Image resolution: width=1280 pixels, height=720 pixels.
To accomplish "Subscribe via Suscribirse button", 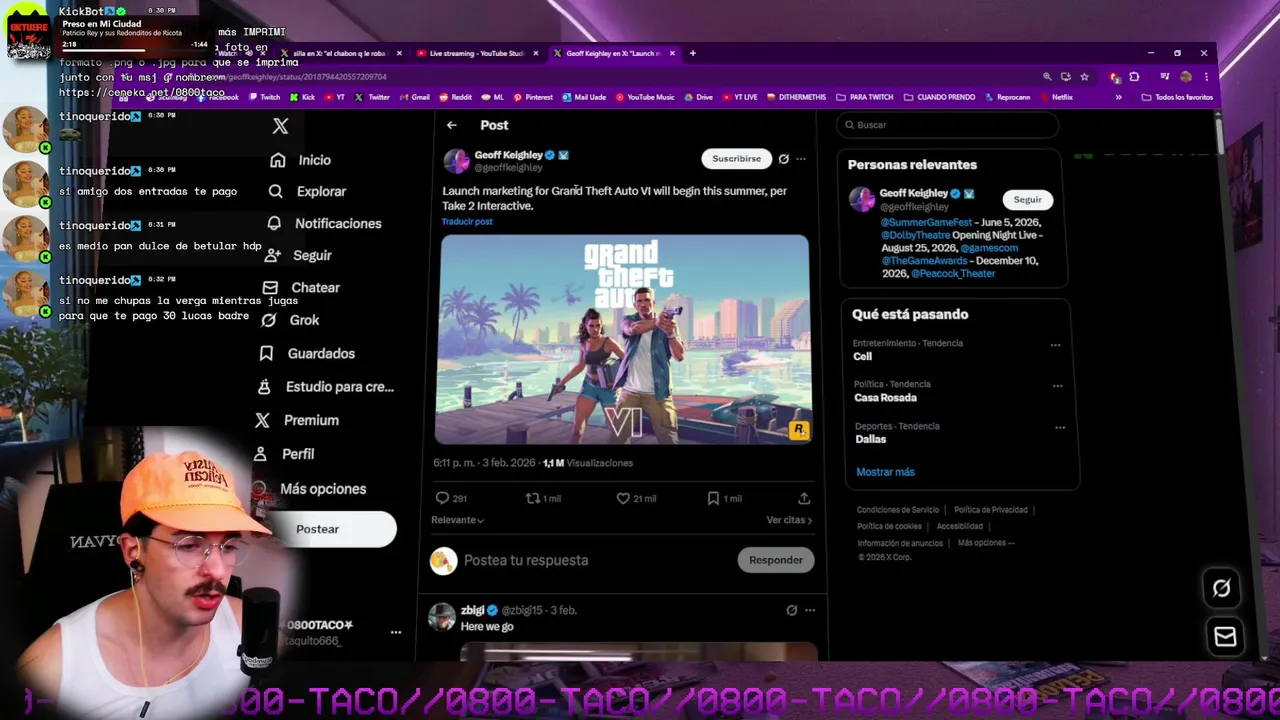I will point(736,158).
